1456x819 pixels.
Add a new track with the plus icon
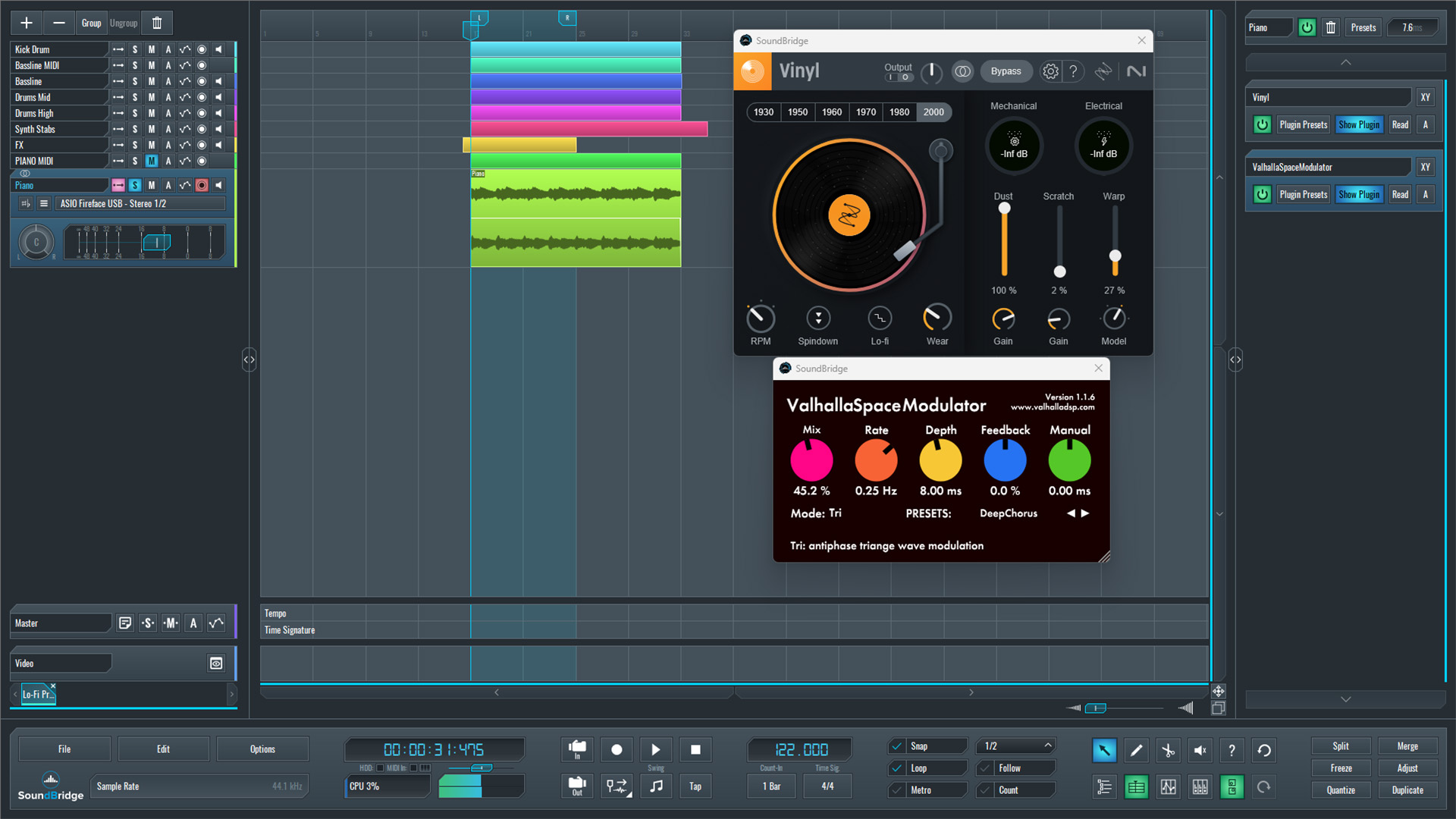(27, 23)
